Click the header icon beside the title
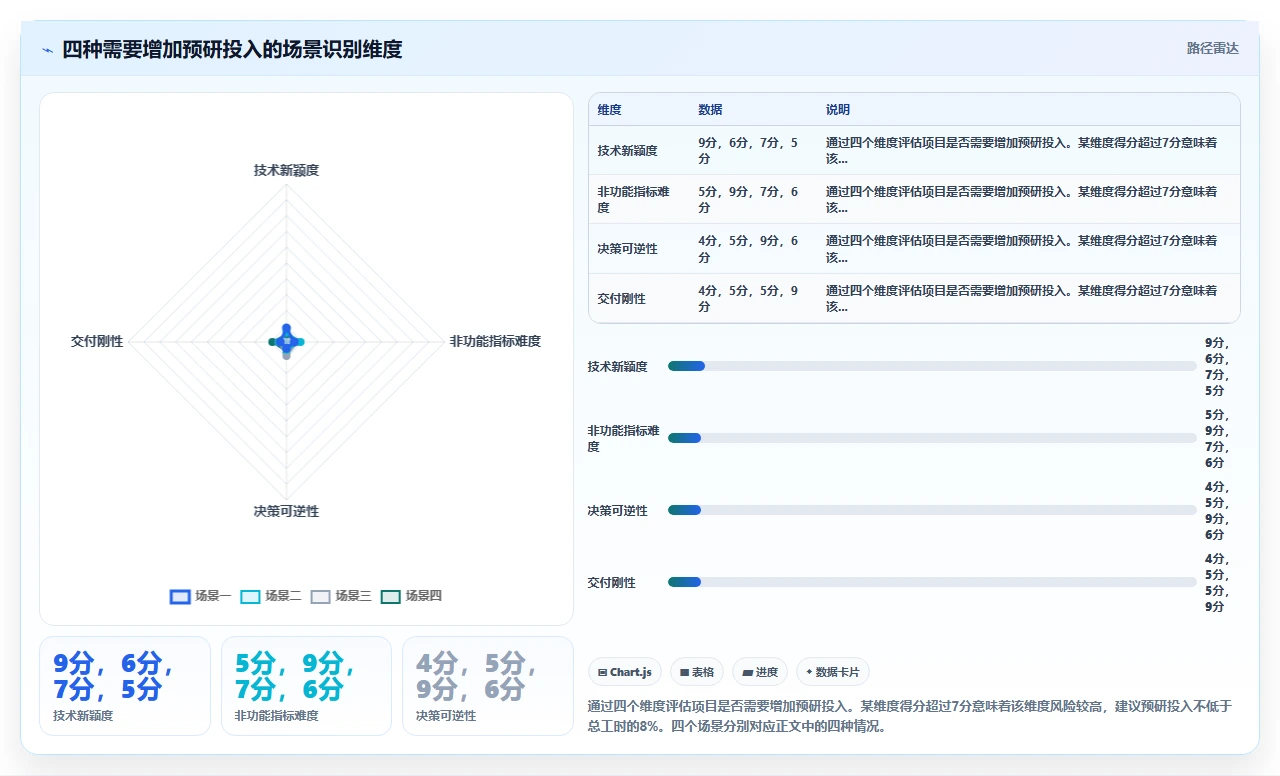Screen dimensions: 1280x776 point(47,50)
